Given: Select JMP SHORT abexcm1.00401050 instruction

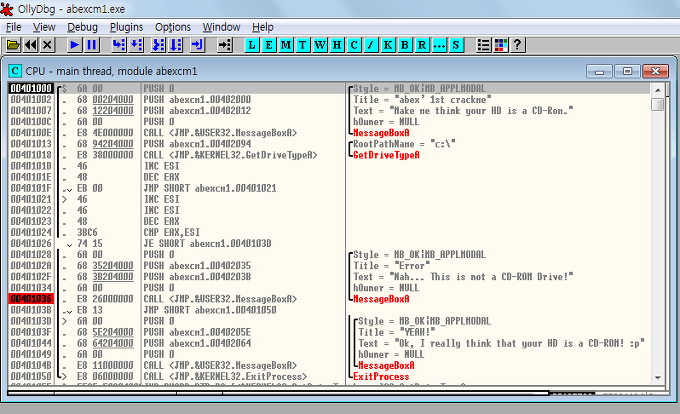Looking at the screenshot, I should point(210,310).
